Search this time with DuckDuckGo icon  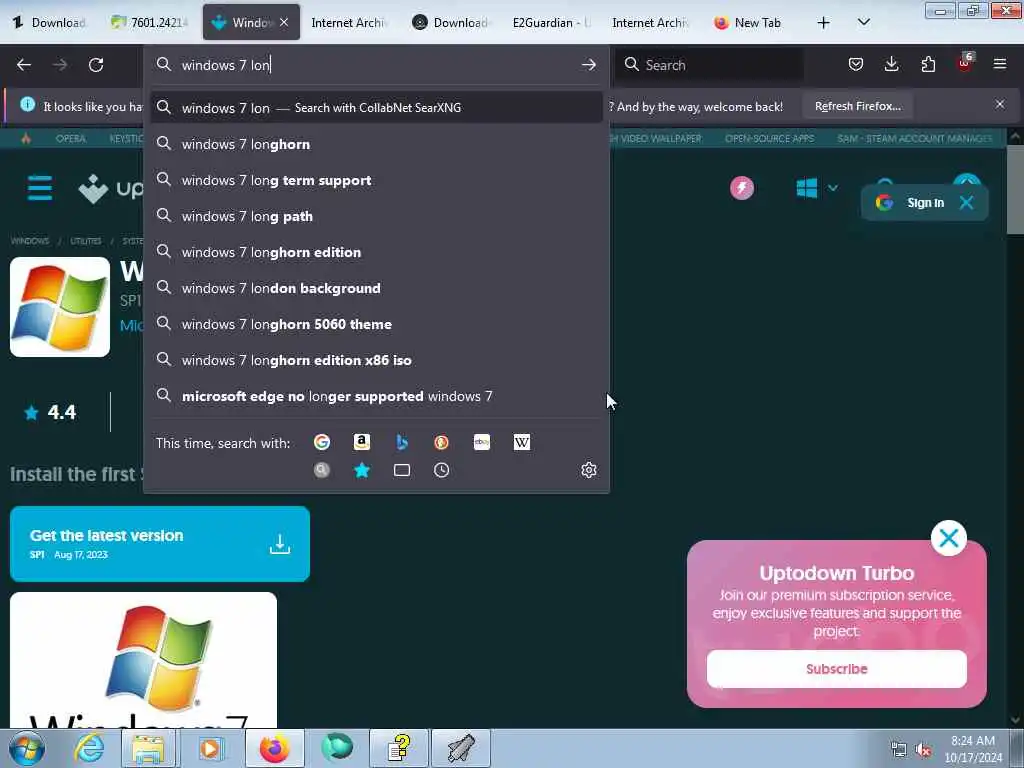click(441, 442)
